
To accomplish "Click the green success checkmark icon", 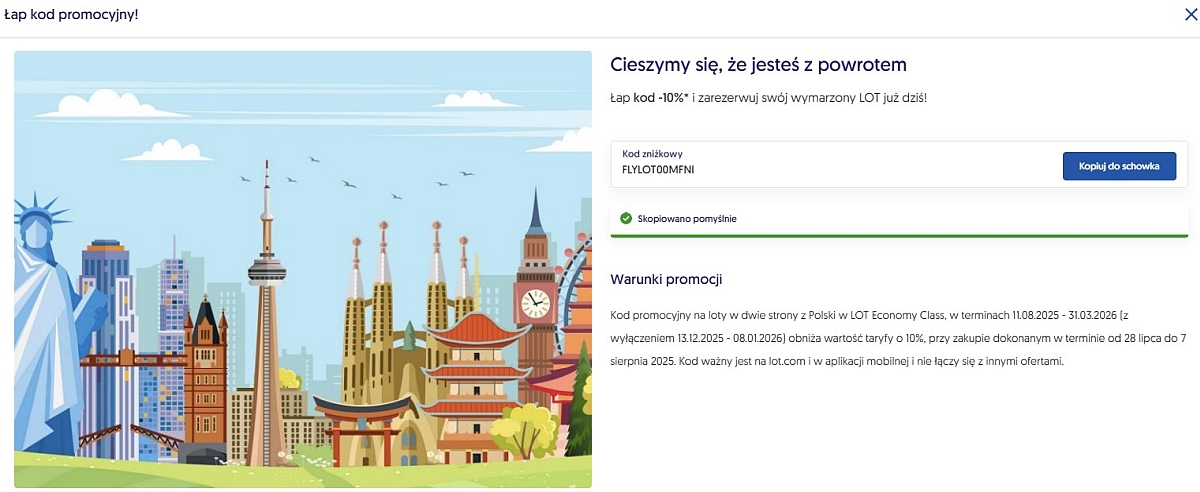I will coord(626,217).
